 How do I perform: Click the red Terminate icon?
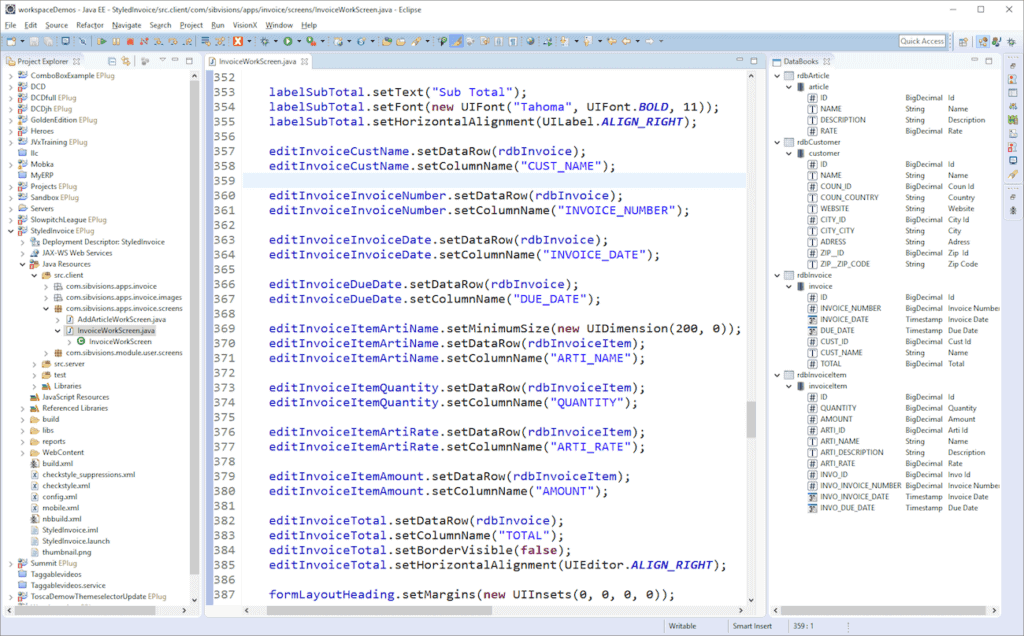point(130,41)
